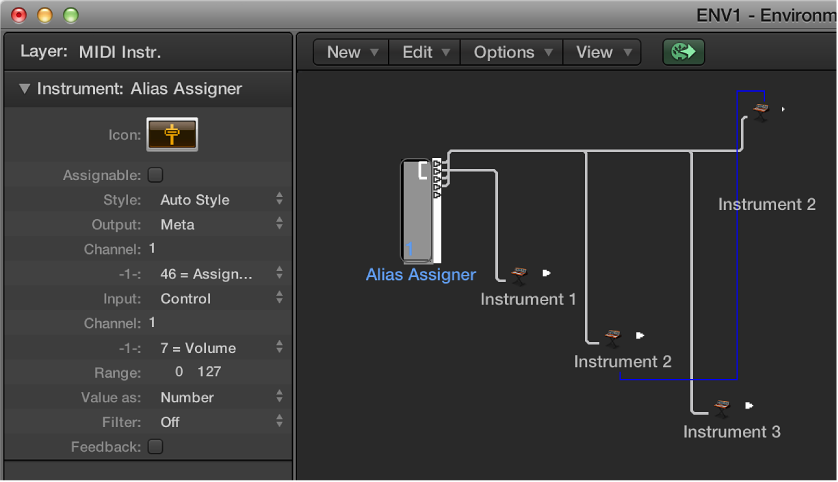Image resolution: width=838 pixels, height=482 pixels.
Task: Click the keyboard icon above lower Instrument 2 label
Action: pyautogui.click(x=612, y=338)
